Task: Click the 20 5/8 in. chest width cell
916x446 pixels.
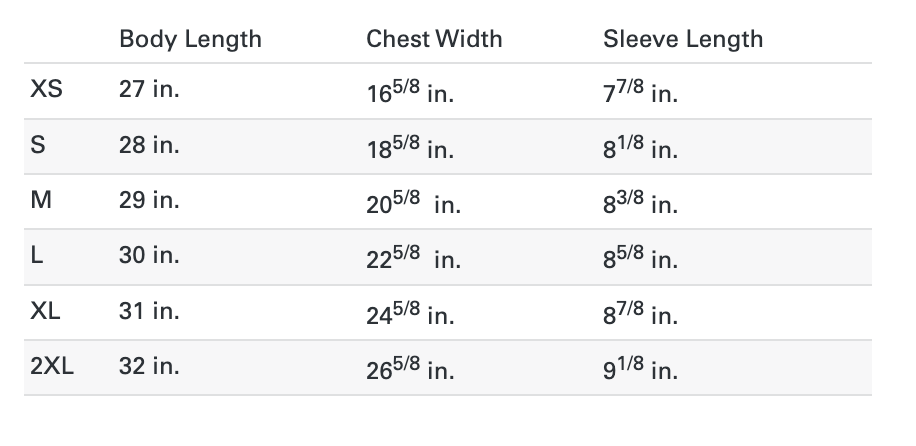Action: (414, 202)
